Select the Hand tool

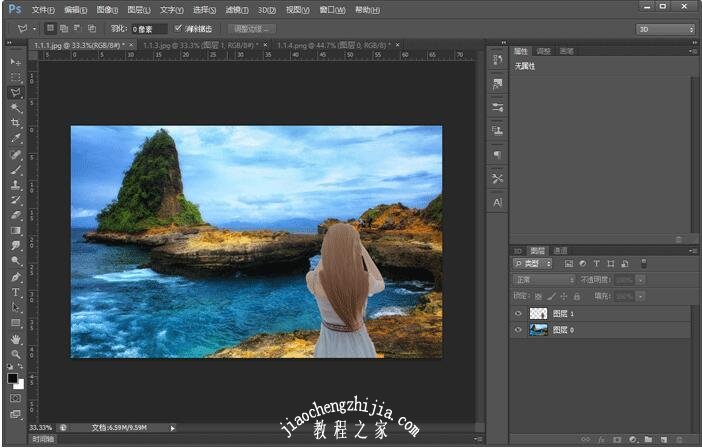(x=16, y=339)
